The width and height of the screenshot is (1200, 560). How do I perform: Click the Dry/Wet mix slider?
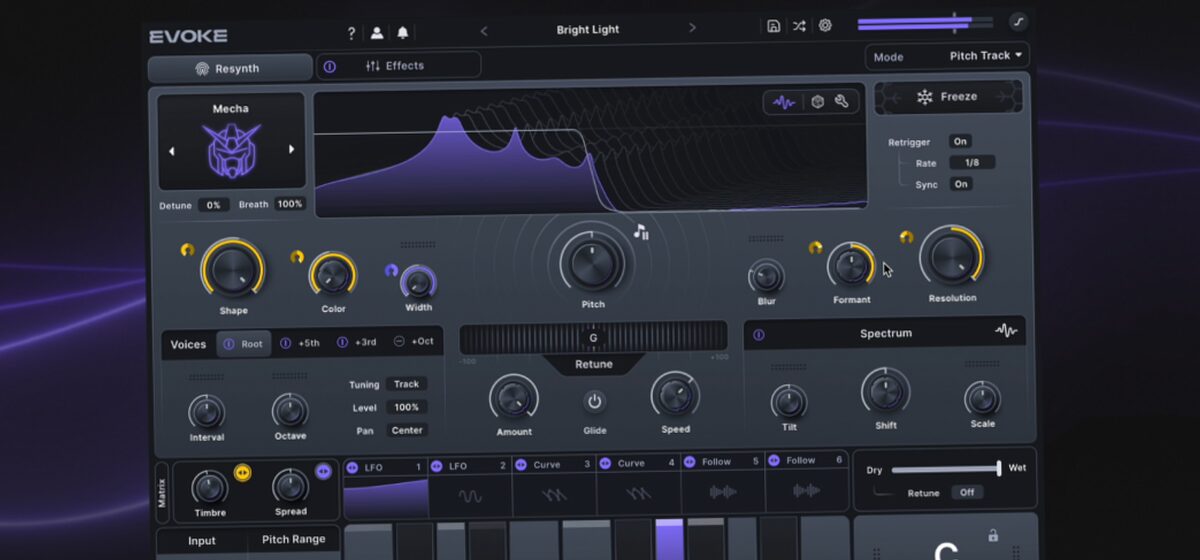[x=945, y=469]
